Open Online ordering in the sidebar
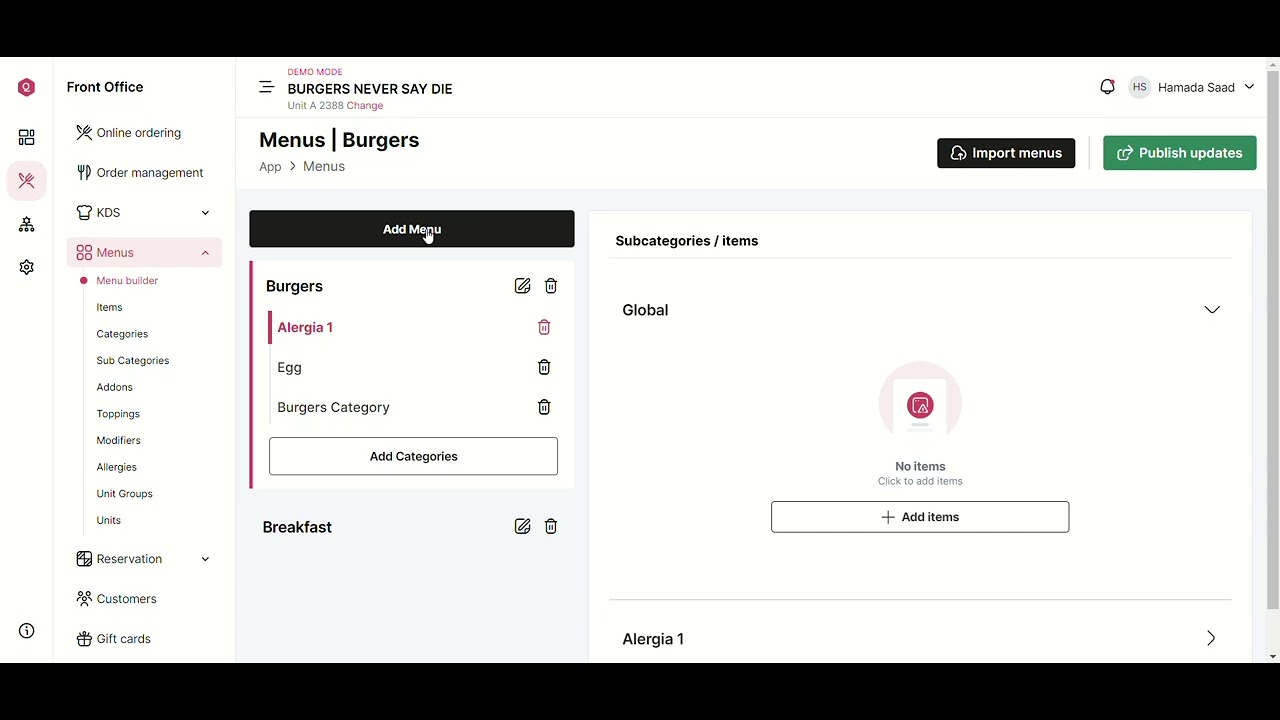Screen dimensions: 1280x720 [x=138, y=133]
